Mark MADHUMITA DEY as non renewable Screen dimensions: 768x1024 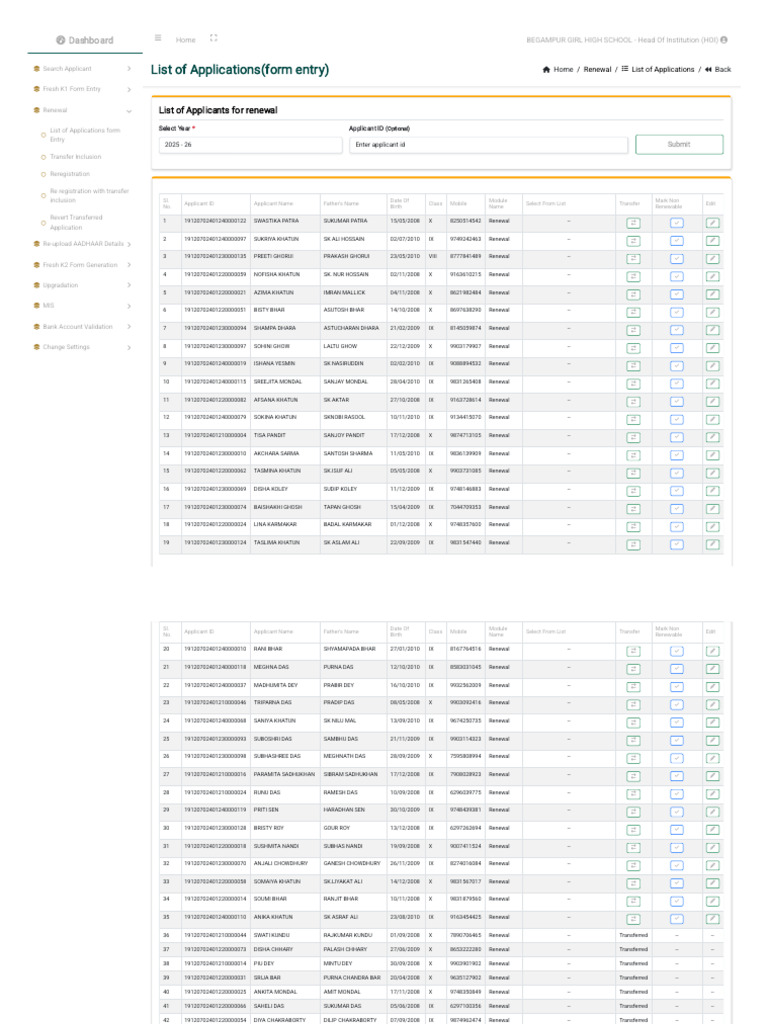[677, 686]
